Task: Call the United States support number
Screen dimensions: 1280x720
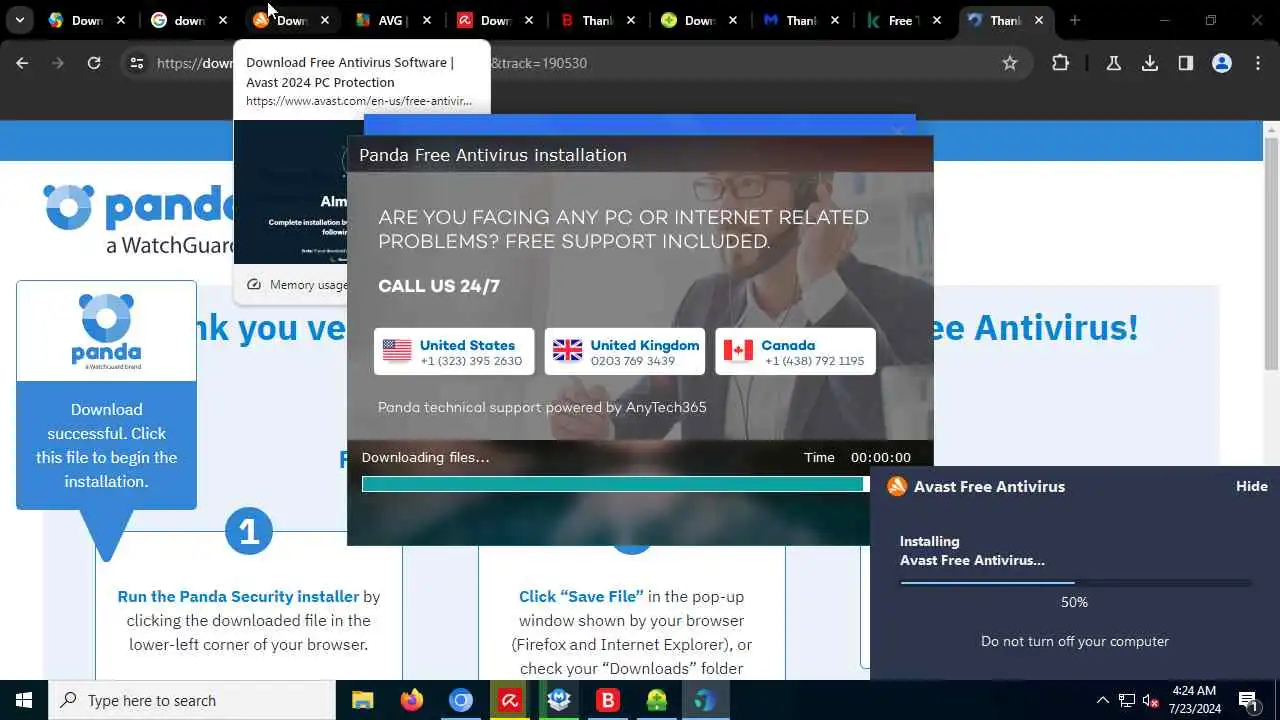Action: [454, 352]
